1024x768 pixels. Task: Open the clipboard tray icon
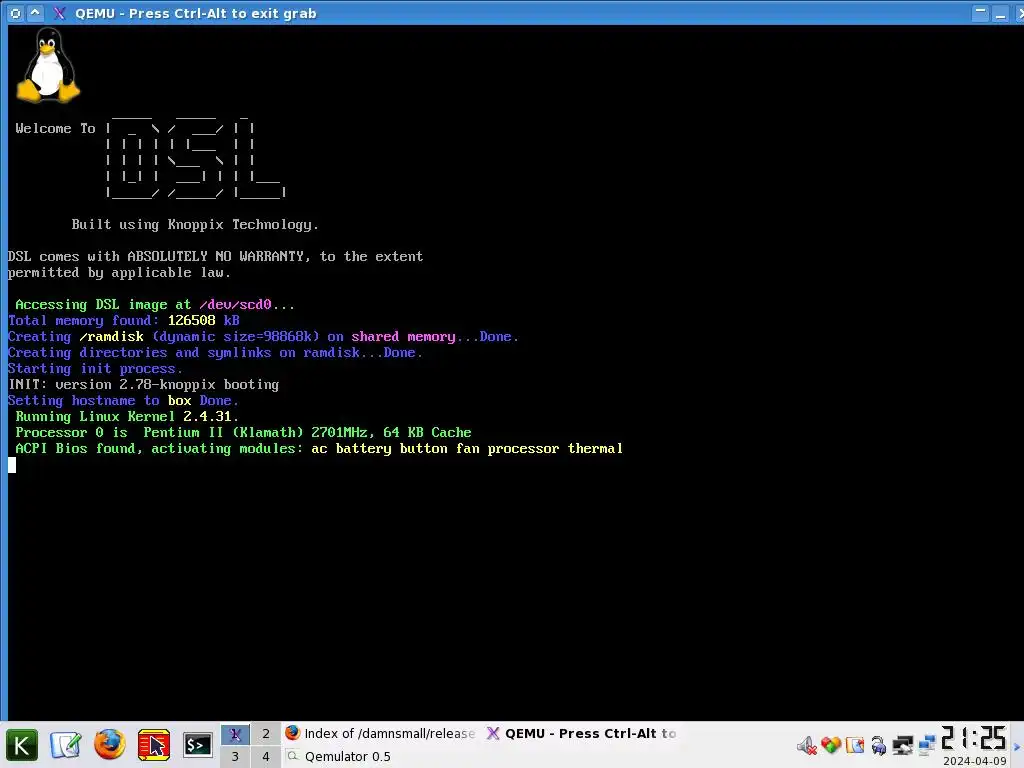click(x=855, y=745)
